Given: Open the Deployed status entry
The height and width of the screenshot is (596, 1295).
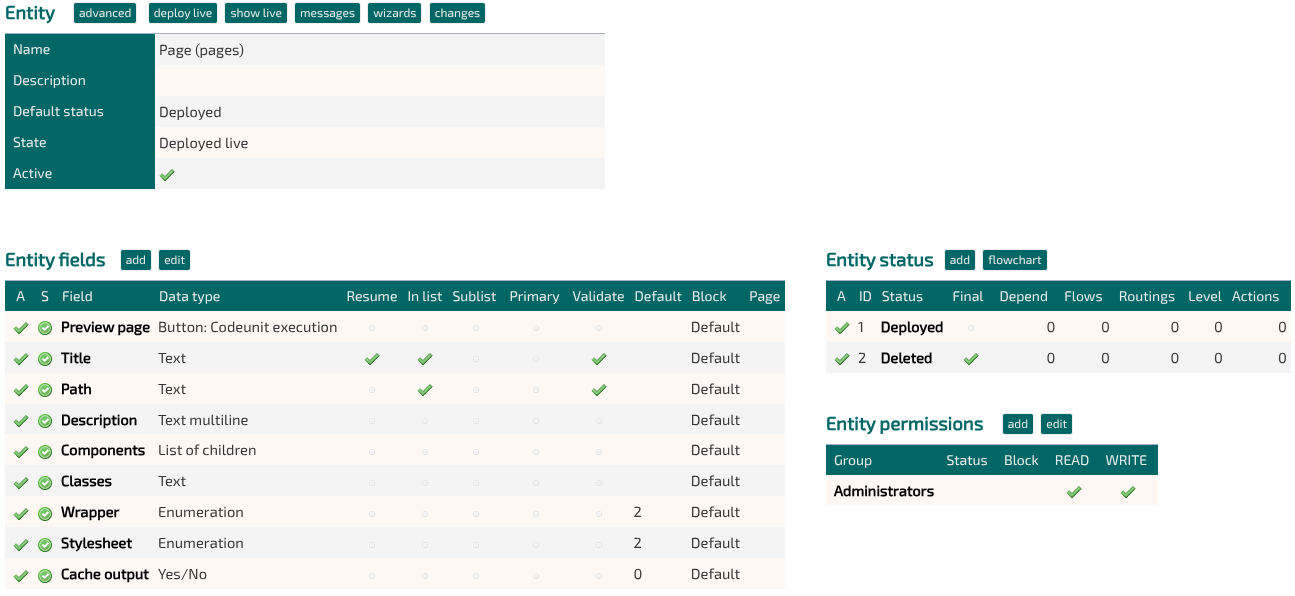Looking at the screenshot, I should click(x=912, y=327).
